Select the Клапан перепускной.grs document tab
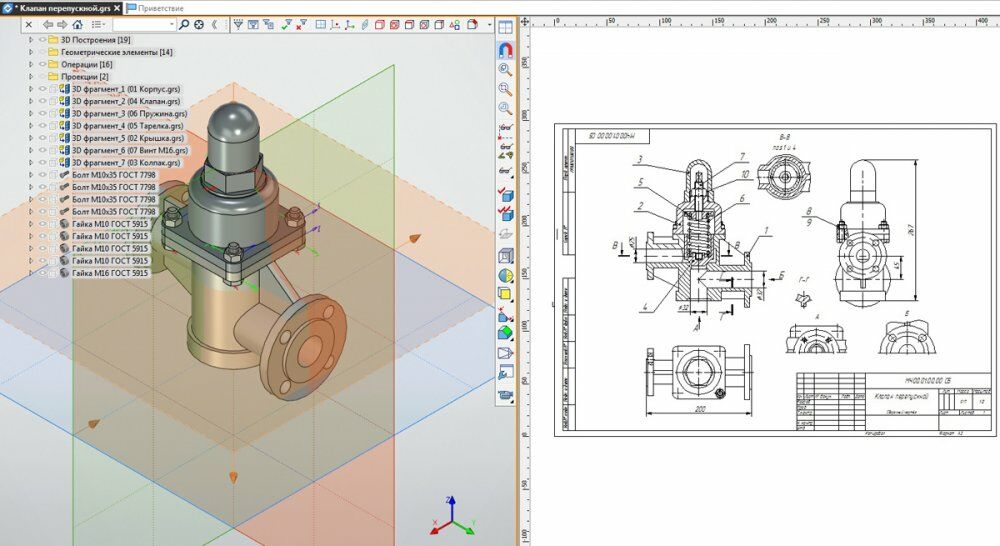 coord(60,7)
